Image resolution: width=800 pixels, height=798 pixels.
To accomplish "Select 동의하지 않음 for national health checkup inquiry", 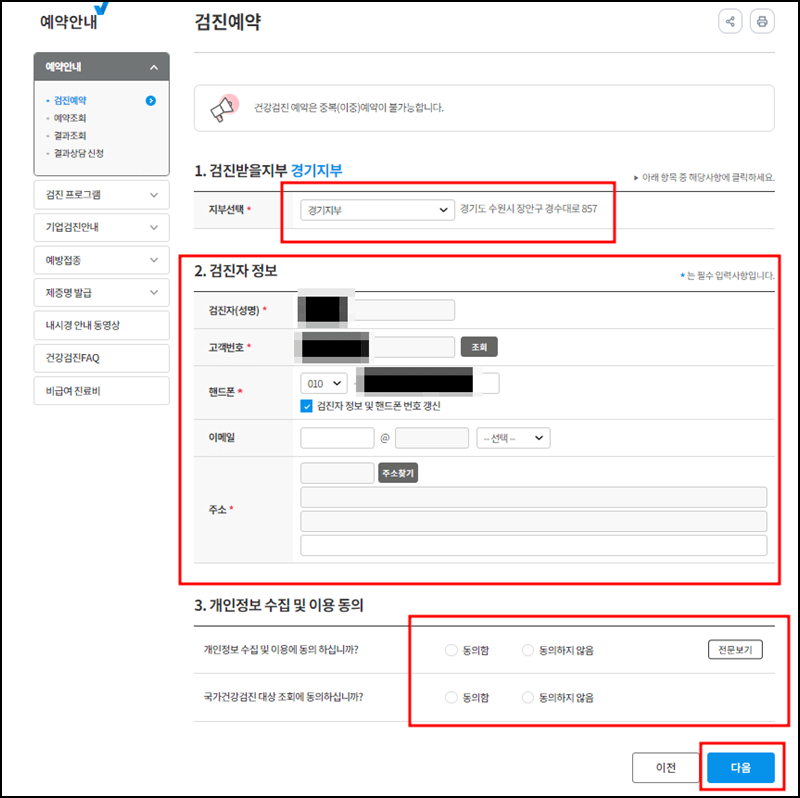I will tap(527, 697).
